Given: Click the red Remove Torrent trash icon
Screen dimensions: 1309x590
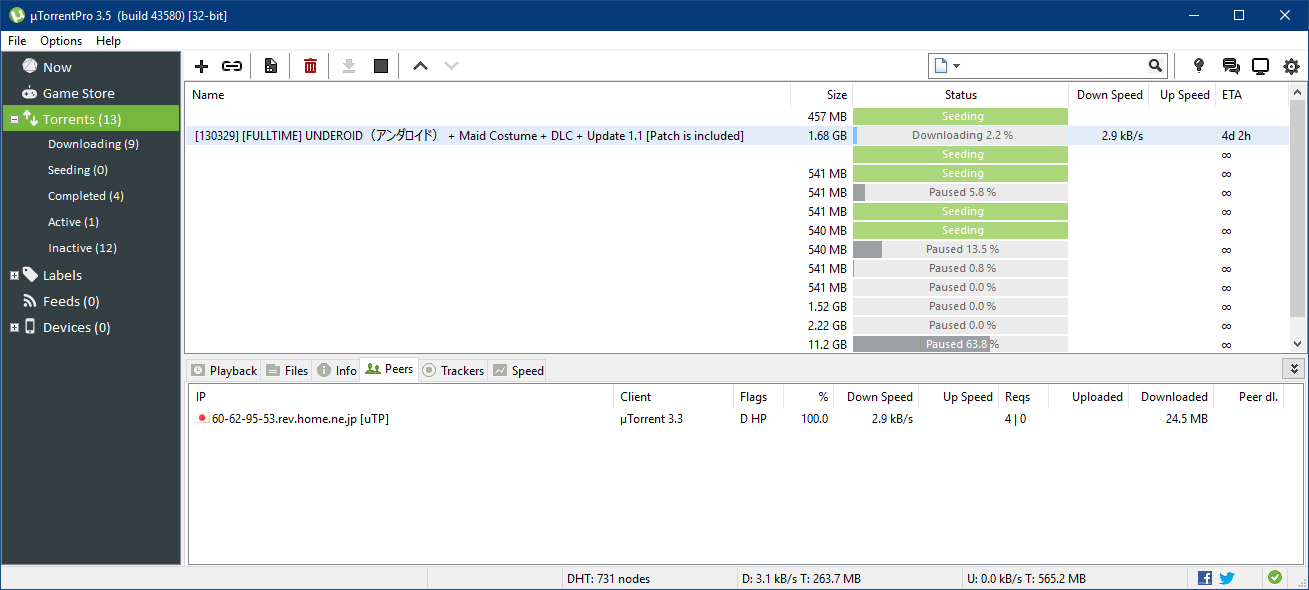Looking at the screenshot, I should pos(310,66).
